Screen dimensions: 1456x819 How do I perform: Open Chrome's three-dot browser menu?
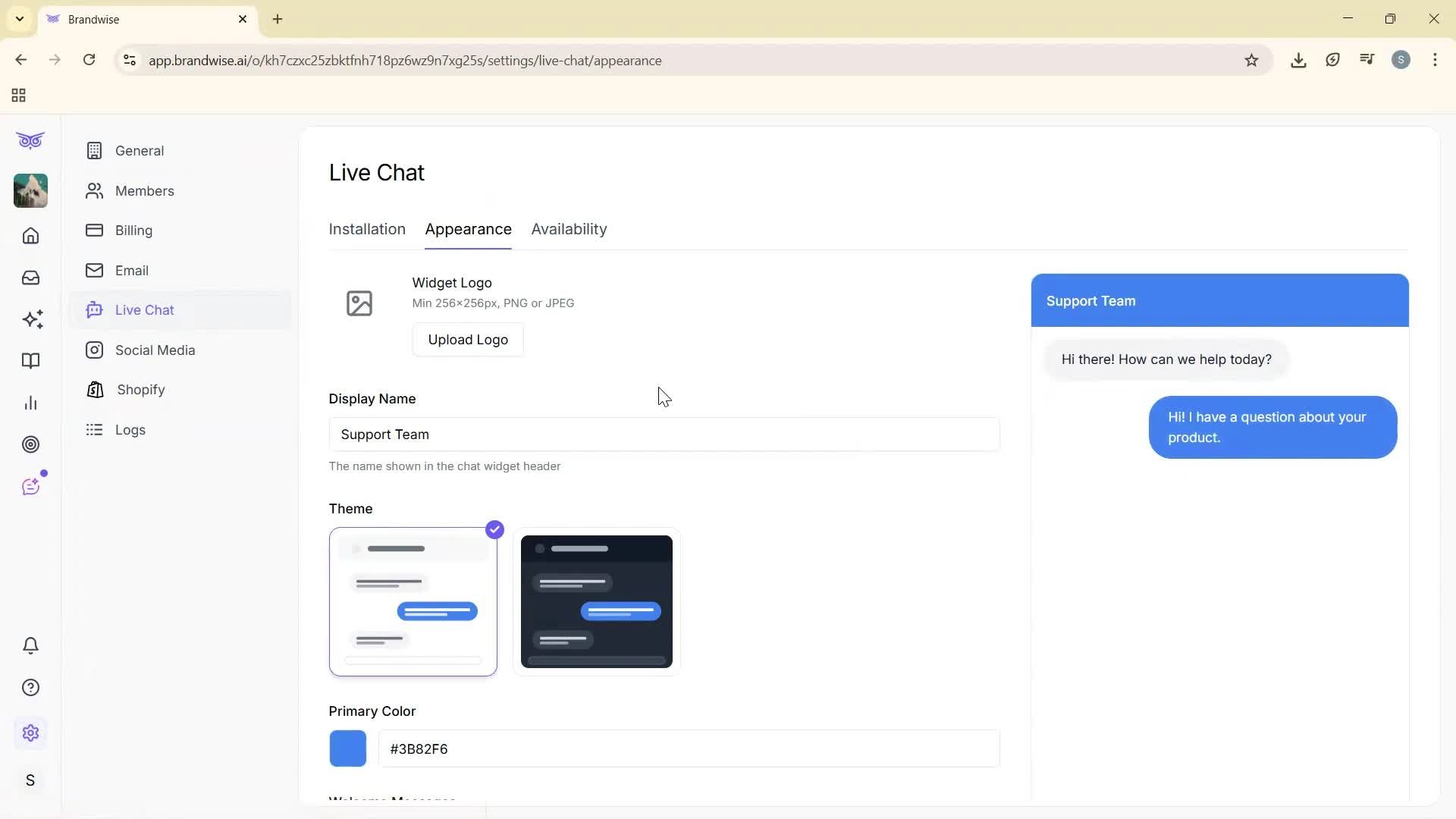1435,60
